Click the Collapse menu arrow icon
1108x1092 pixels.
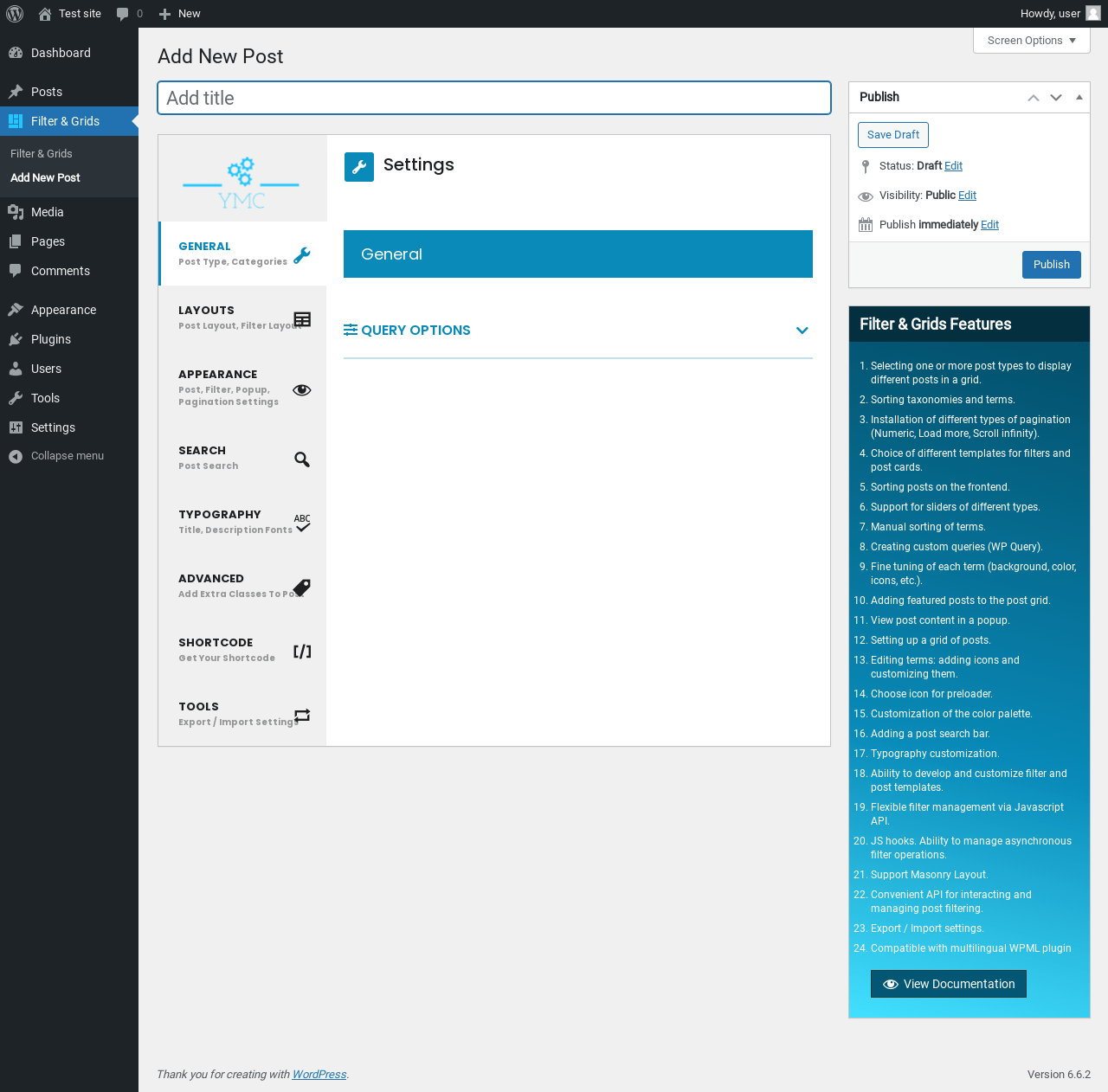(16, 456)
